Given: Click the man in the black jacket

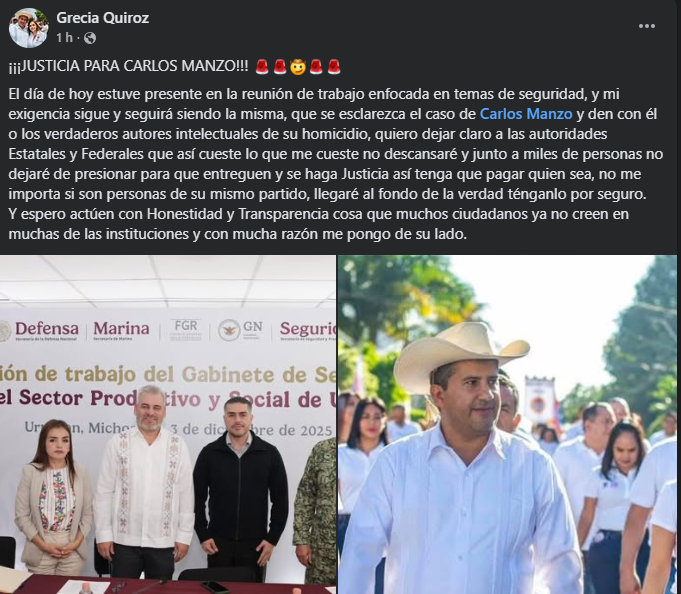Looking at the screenshot, I should coord(240,488).
